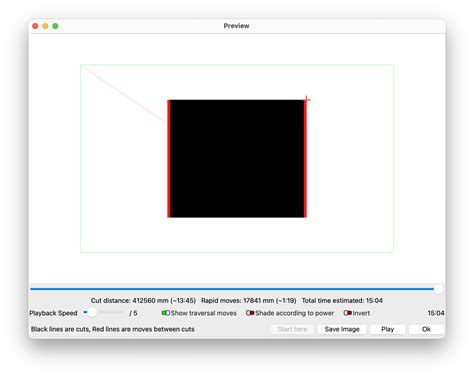Viewport: 474px width, 376px height.
Task: Turn on the Invert switch
Action: [347, 313]
